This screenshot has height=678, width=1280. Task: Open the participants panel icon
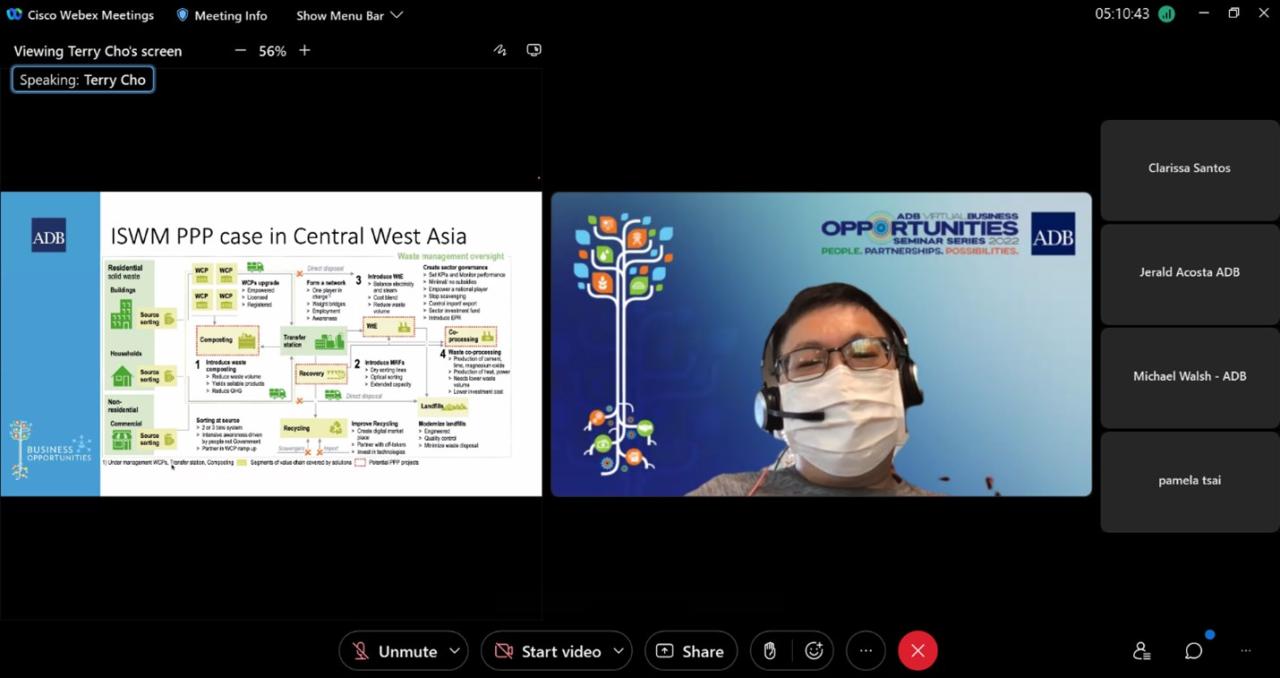coord(1142,651)
